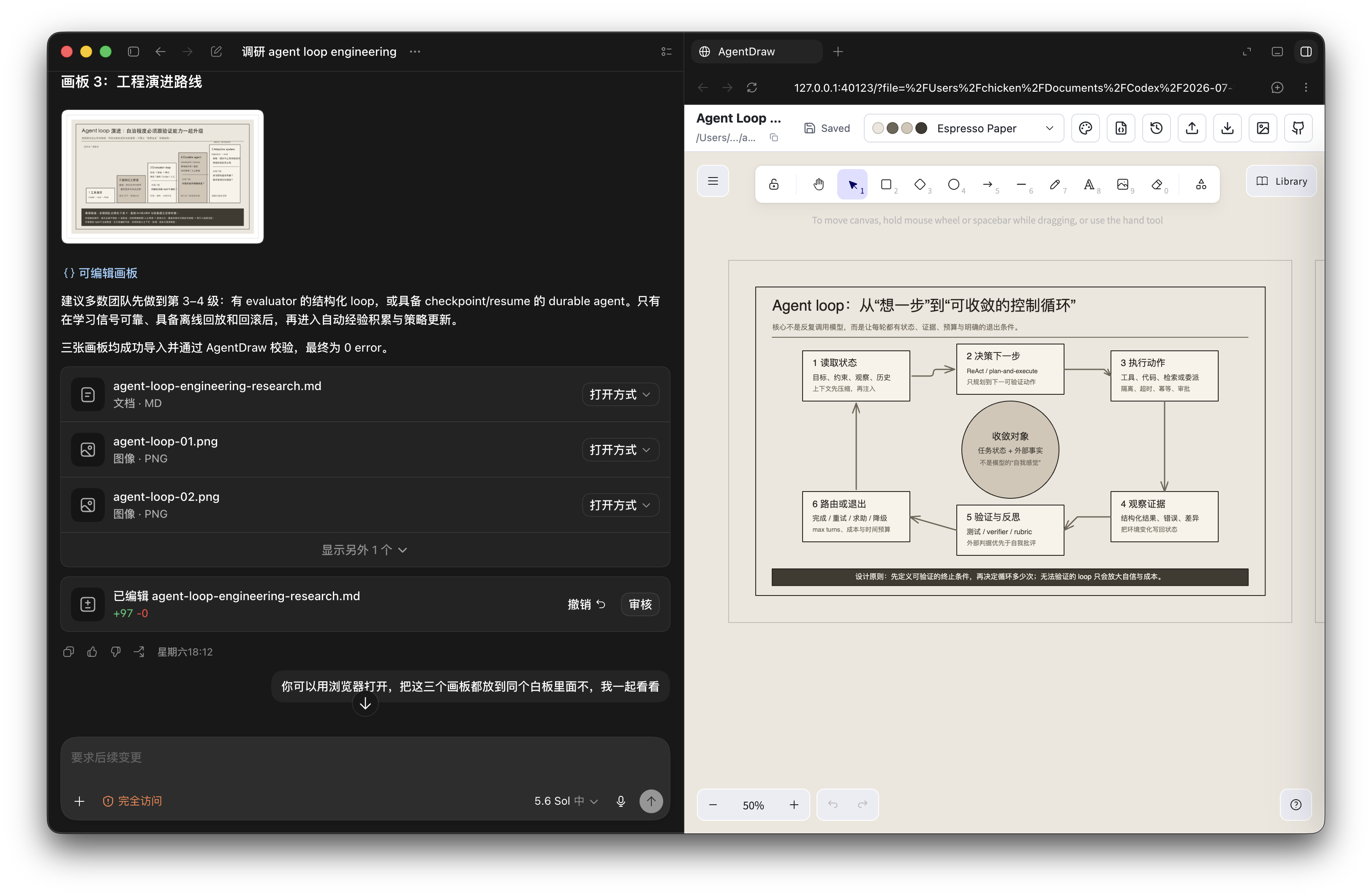The height and width of the screenshot is (896, 1372).
Task: Toggle the canvas lock icon
Action: tap(774, 184)
